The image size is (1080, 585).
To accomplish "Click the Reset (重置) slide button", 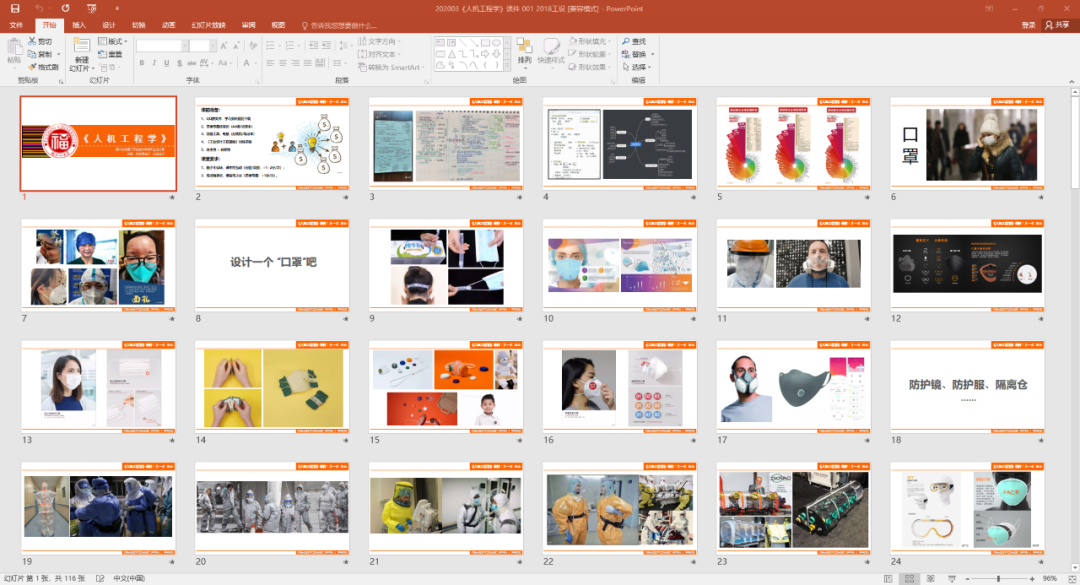I will pos(110,54).
